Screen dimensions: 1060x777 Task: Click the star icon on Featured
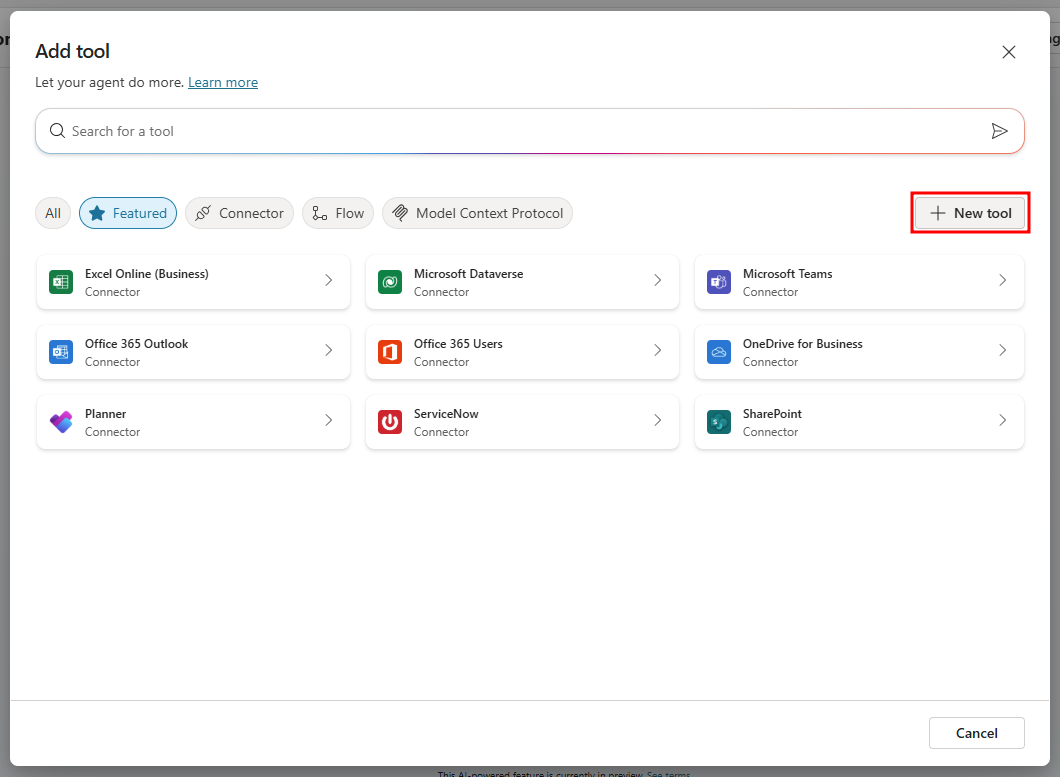[97, 213]
